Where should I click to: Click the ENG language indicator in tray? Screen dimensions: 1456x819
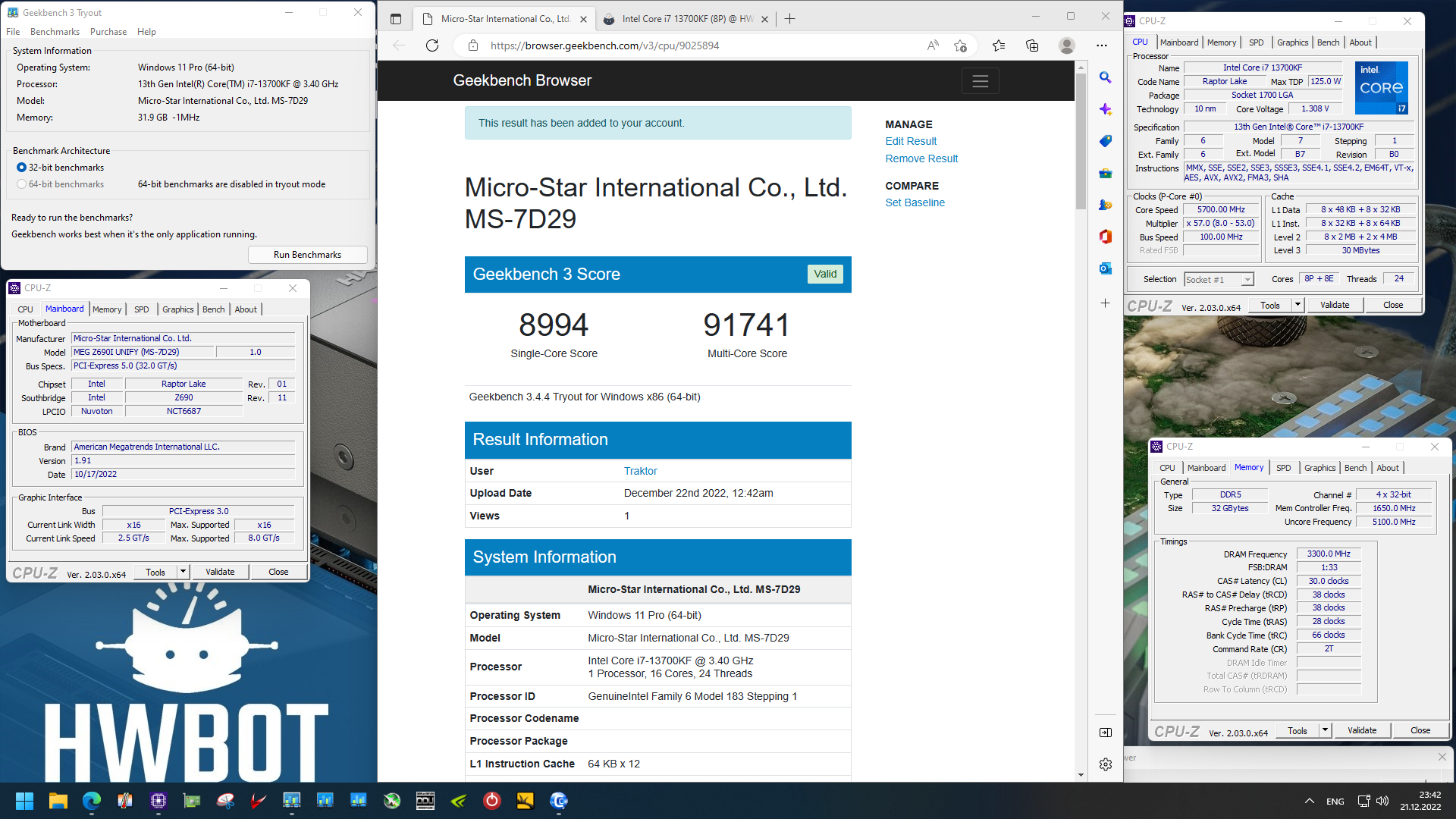tap(1335, 801)
